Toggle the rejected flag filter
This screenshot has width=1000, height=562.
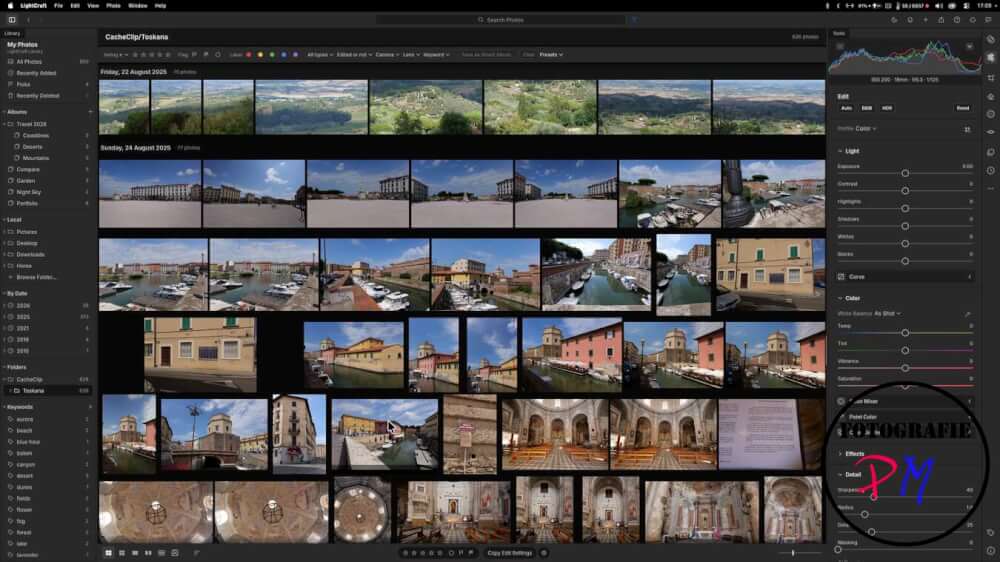[x=206, y=55]
